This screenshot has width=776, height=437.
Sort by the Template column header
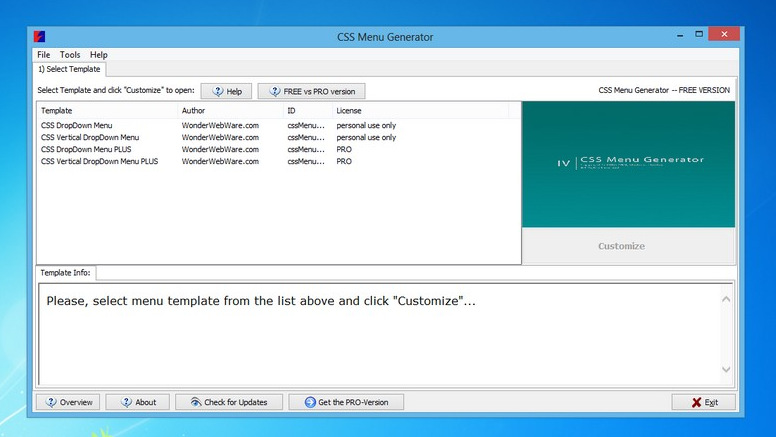point(107,110)
